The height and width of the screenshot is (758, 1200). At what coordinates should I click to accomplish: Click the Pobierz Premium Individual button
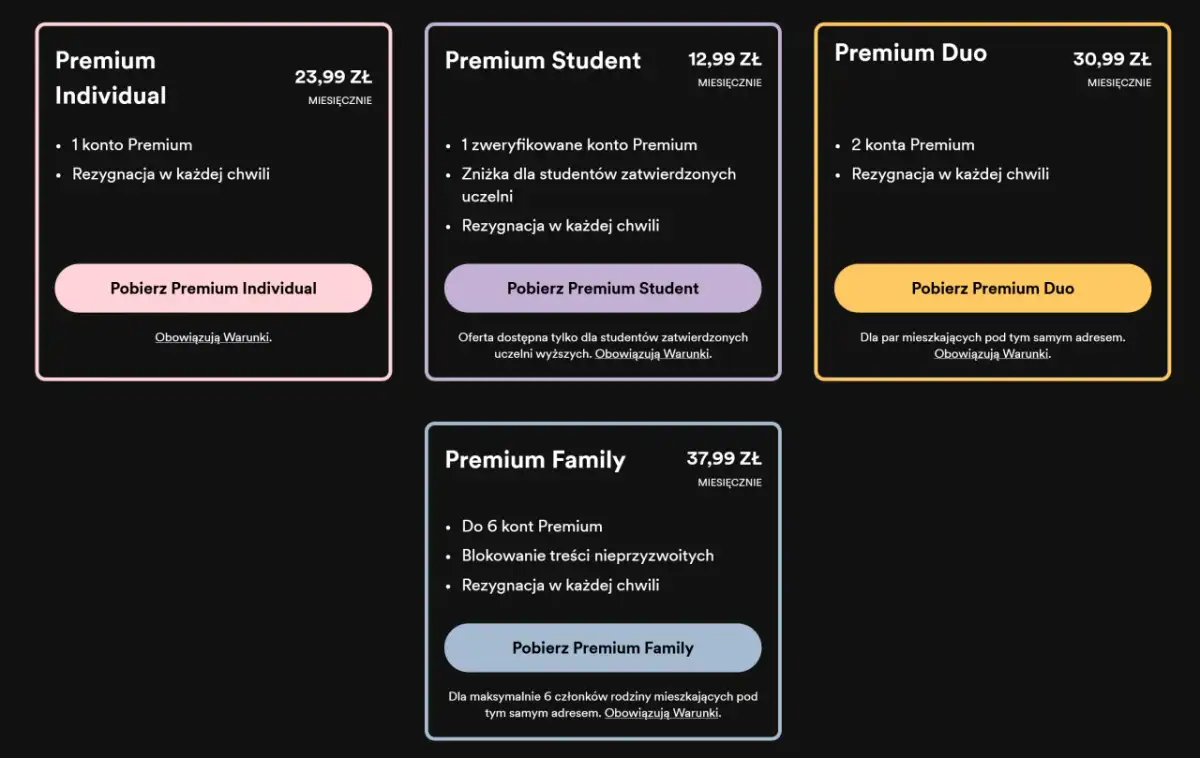[213, 288]
